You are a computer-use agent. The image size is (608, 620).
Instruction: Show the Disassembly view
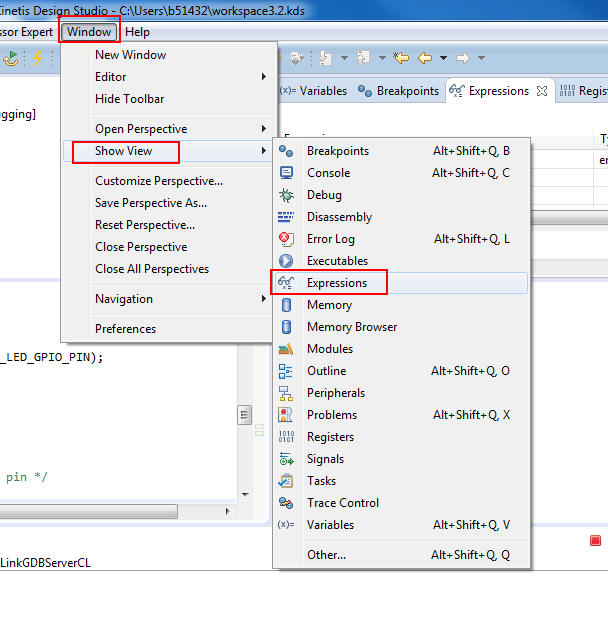(x=401, y=217)
